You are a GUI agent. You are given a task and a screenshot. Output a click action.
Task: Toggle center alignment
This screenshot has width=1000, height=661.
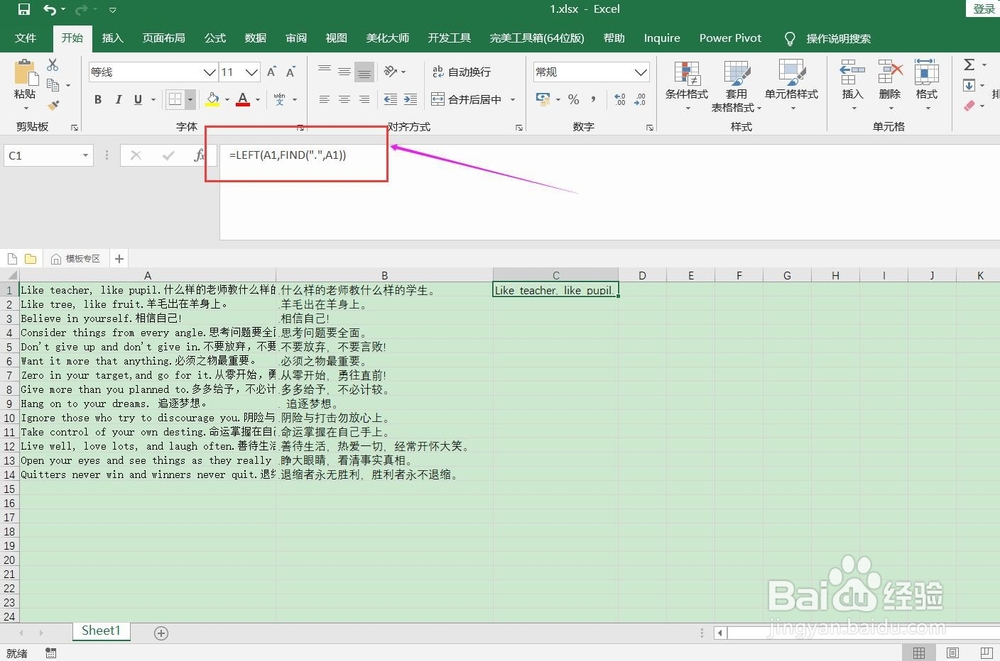coord(343,99)
